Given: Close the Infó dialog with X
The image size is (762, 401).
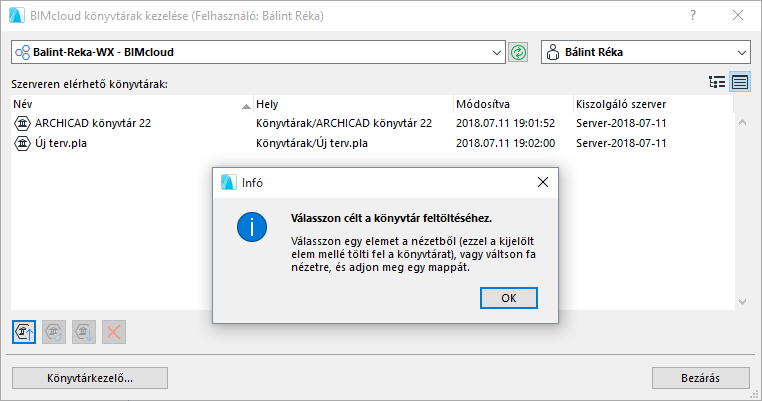Looking at the screenshot, I should [542, 183].
